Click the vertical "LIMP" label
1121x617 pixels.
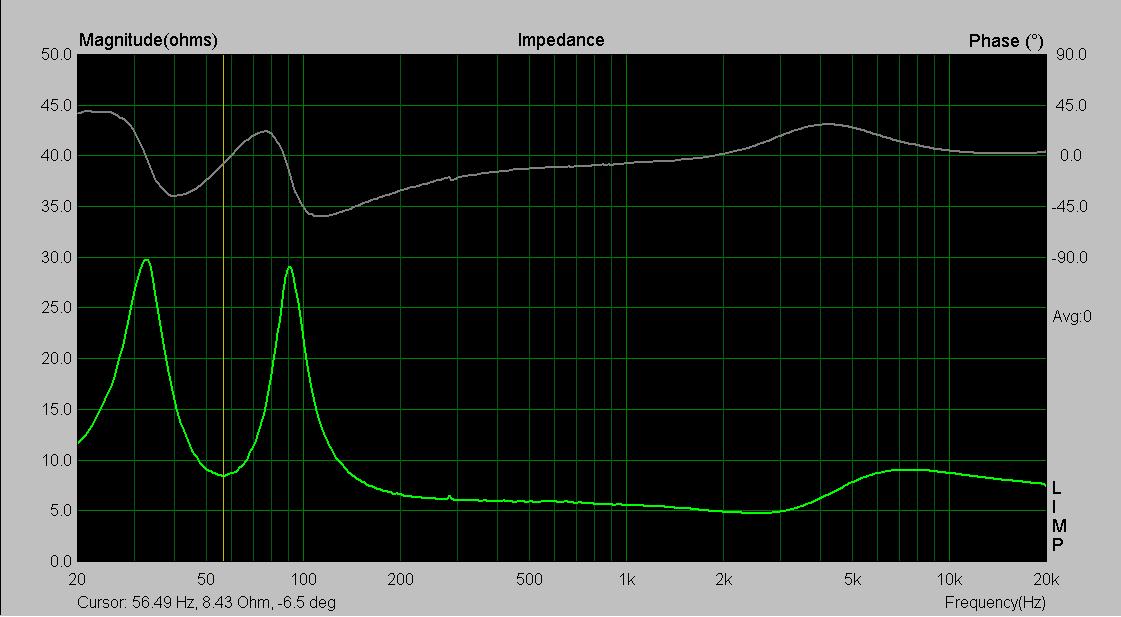tap(1058, 517)
